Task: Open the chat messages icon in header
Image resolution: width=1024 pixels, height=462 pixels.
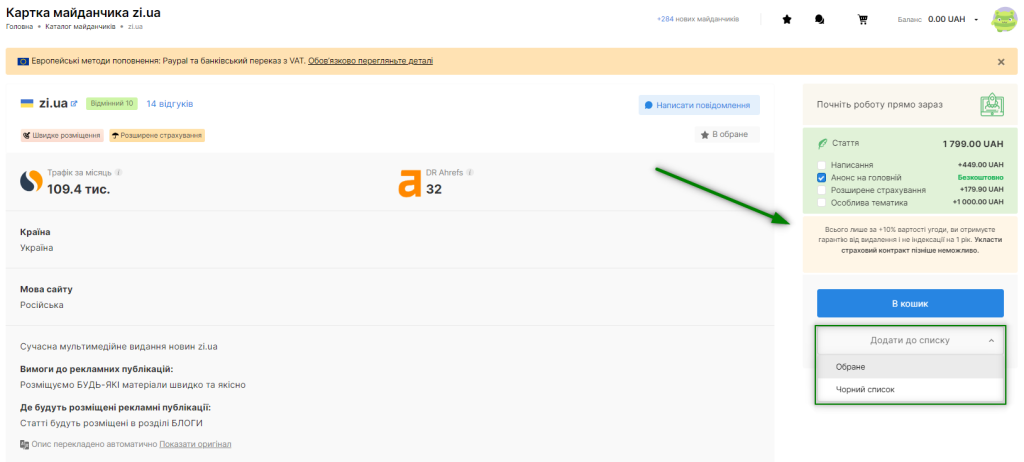Action: [820, 19]
